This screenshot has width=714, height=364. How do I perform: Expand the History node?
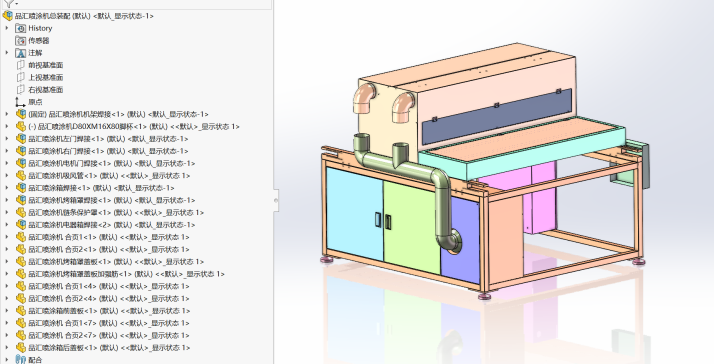[7, 28]
